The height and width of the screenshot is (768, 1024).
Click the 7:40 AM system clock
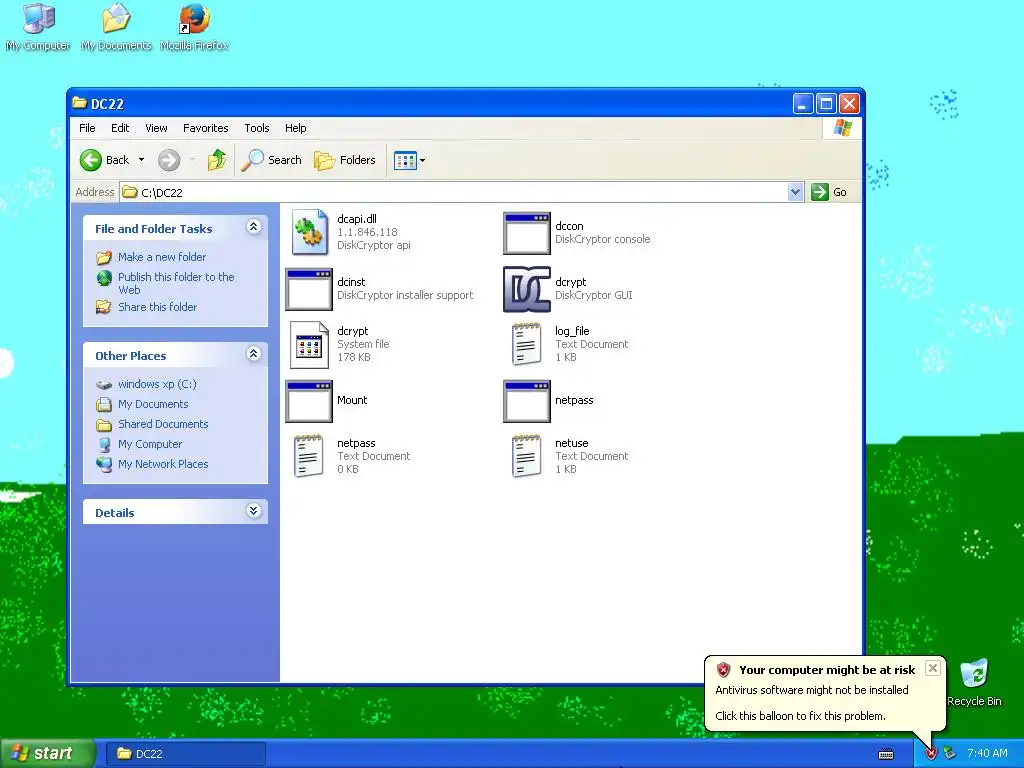pyautogui.click(x=987, y=754)
